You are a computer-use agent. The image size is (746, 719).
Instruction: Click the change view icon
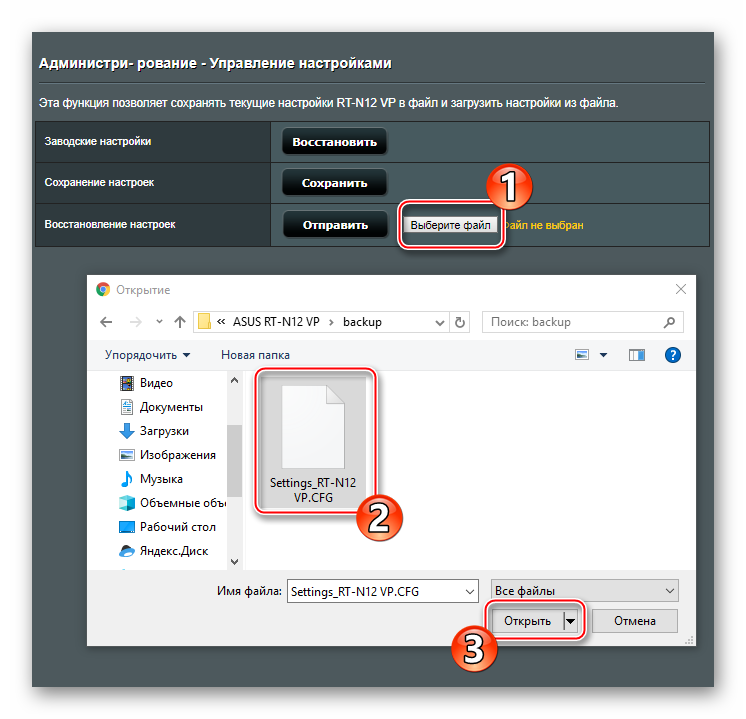[x=582, y=355]
